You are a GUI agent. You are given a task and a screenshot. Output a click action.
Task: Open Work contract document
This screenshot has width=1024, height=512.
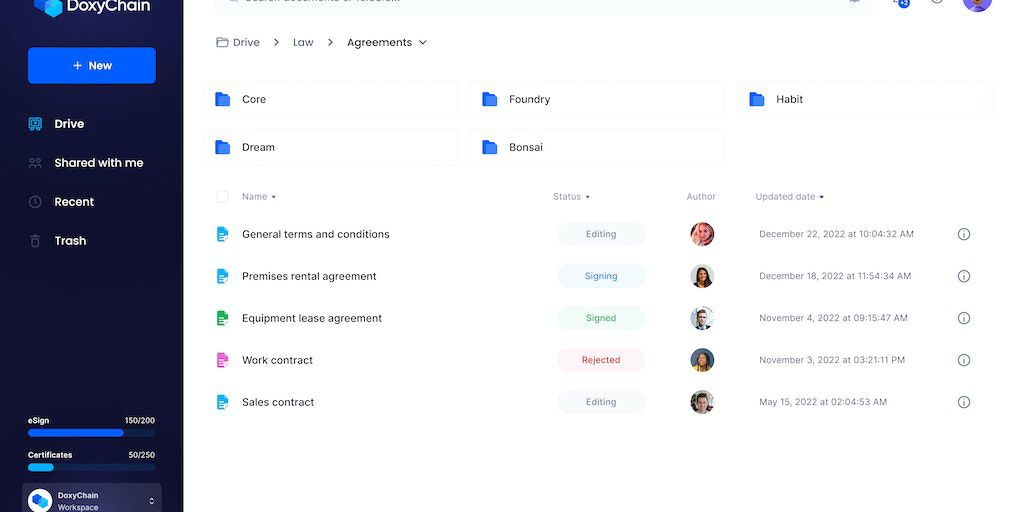pyautogui.click(x=277, y=360)
